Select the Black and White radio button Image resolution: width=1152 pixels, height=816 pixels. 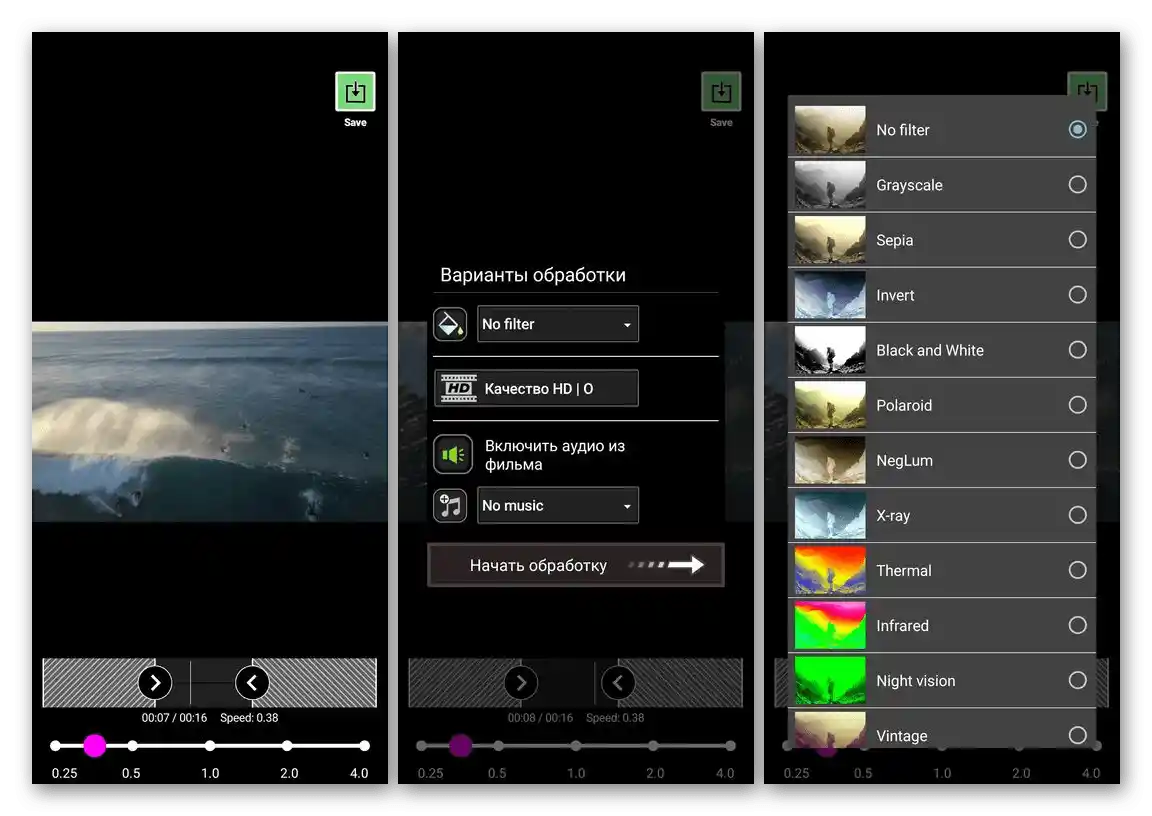1077,350
